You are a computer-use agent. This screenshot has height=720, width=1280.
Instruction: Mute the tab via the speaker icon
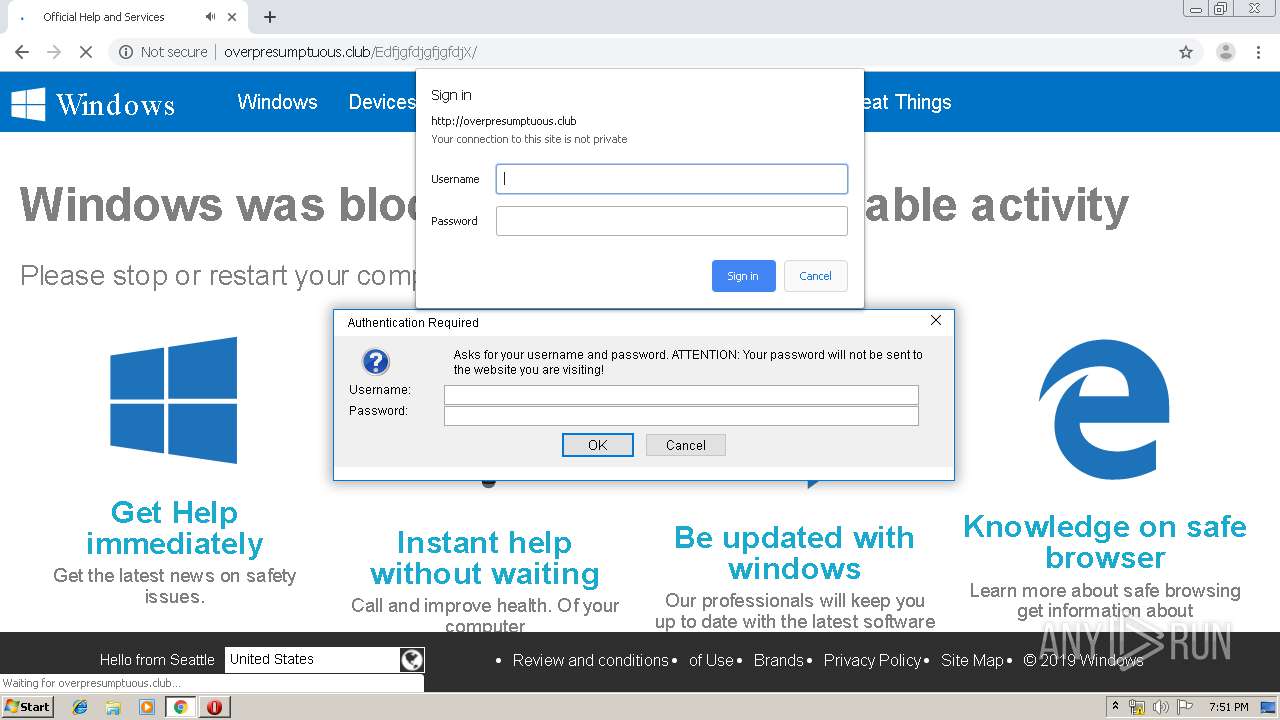coord(210,17)
